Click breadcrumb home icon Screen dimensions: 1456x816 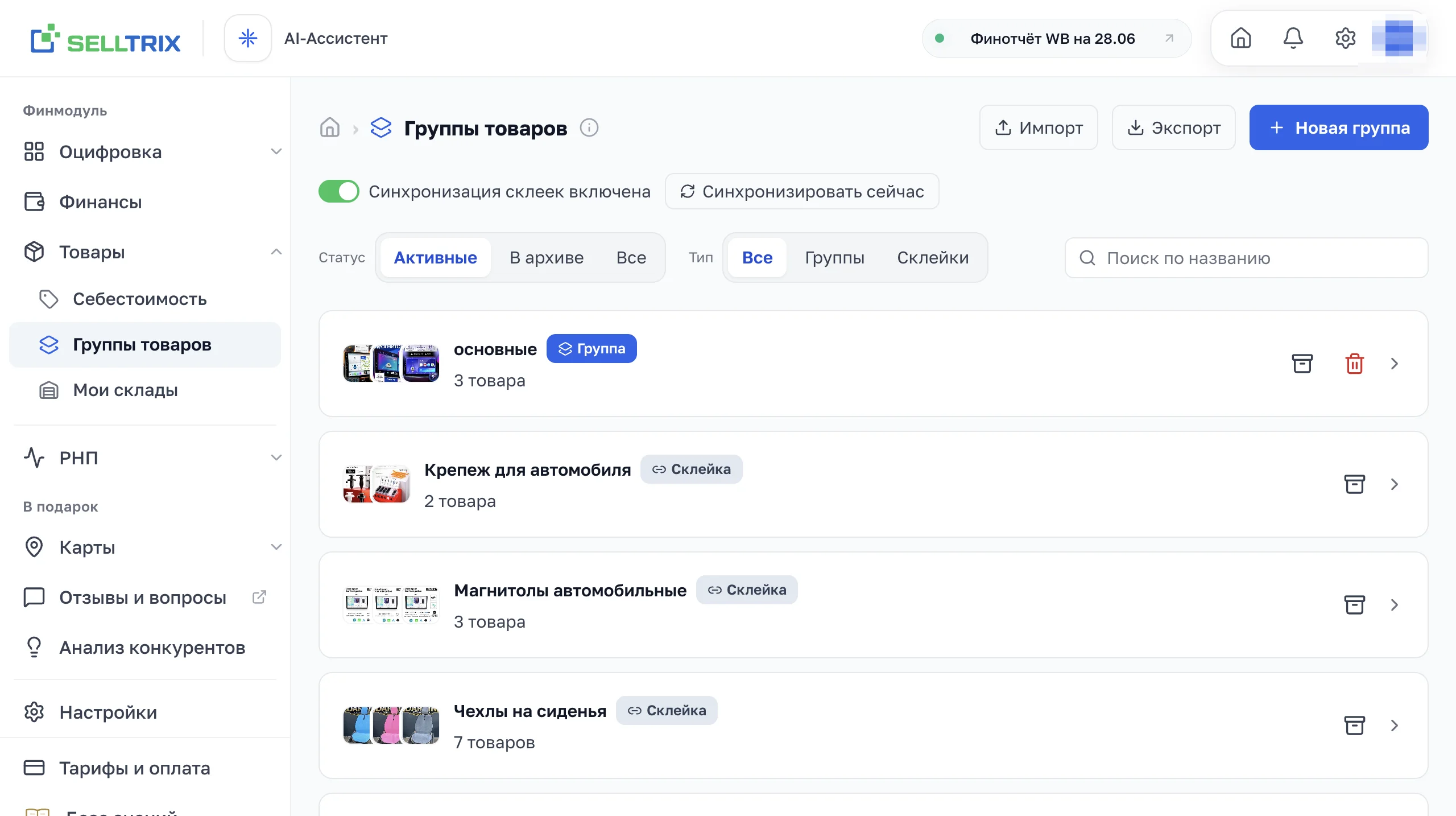coord(329,127)
